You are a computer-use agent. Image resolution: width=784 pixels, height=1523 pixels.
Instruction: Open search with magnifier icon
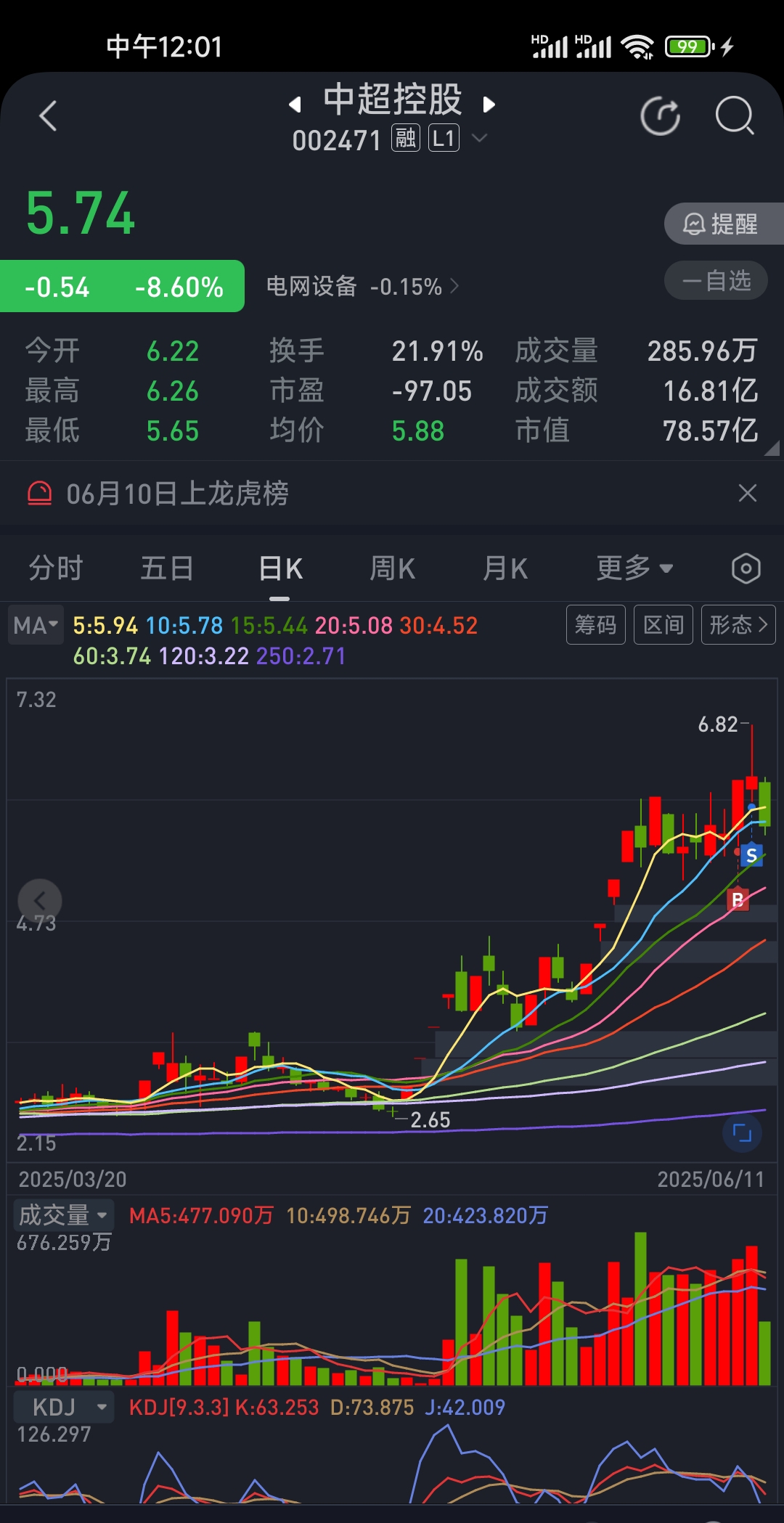(x=735, y=116)
